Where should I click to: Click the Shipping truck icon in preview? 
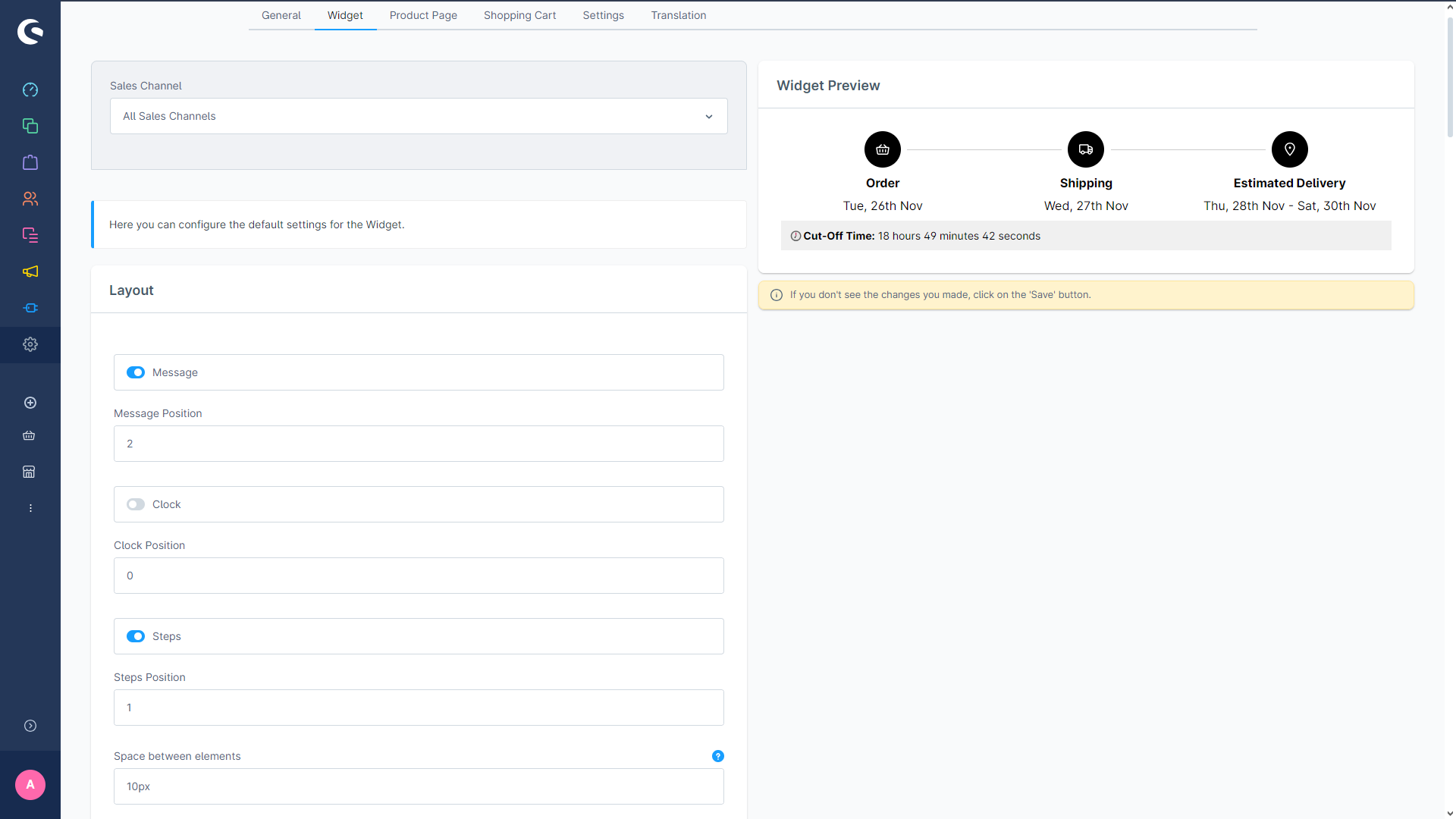1086,149
